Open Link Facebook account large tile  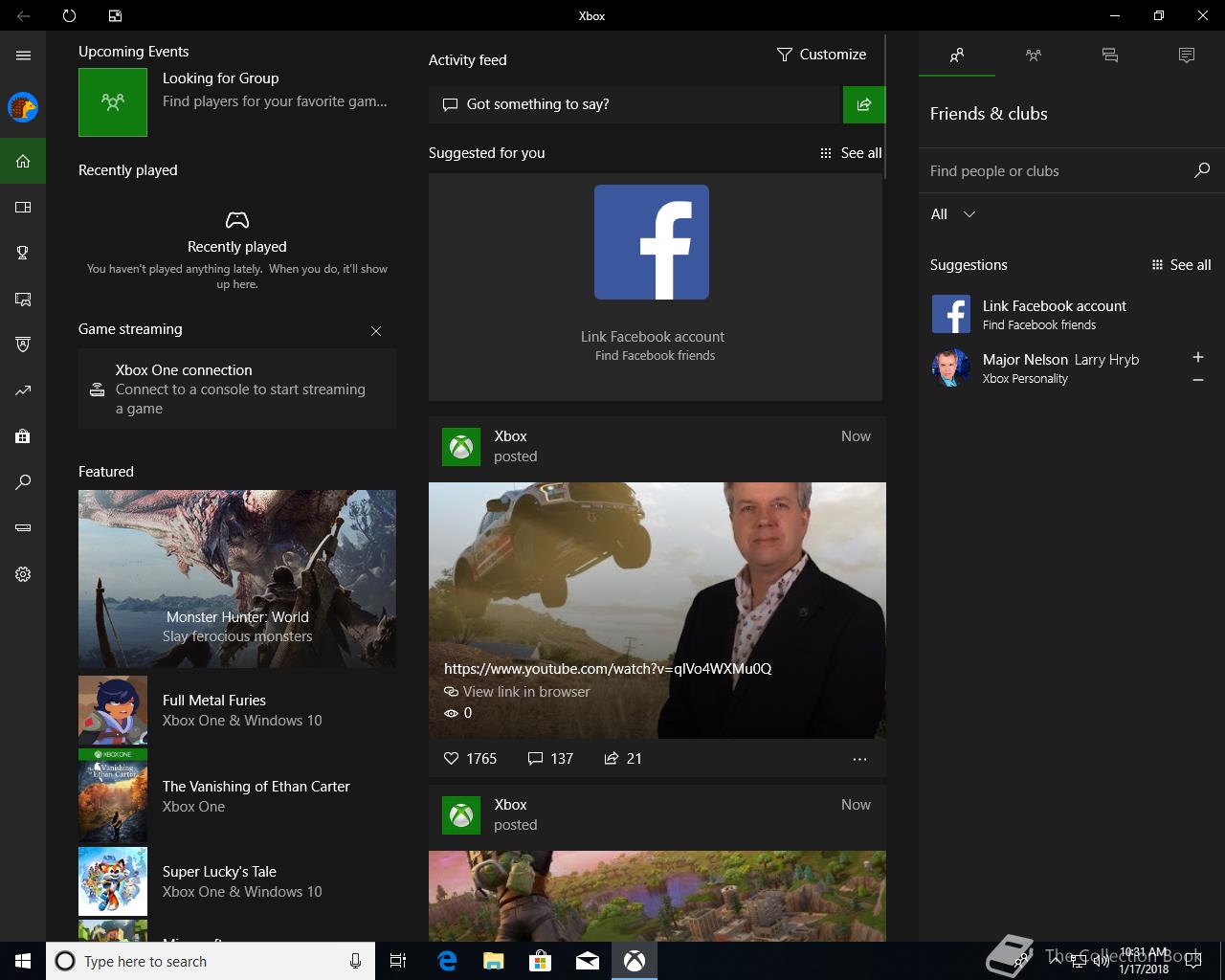point(656,286)
